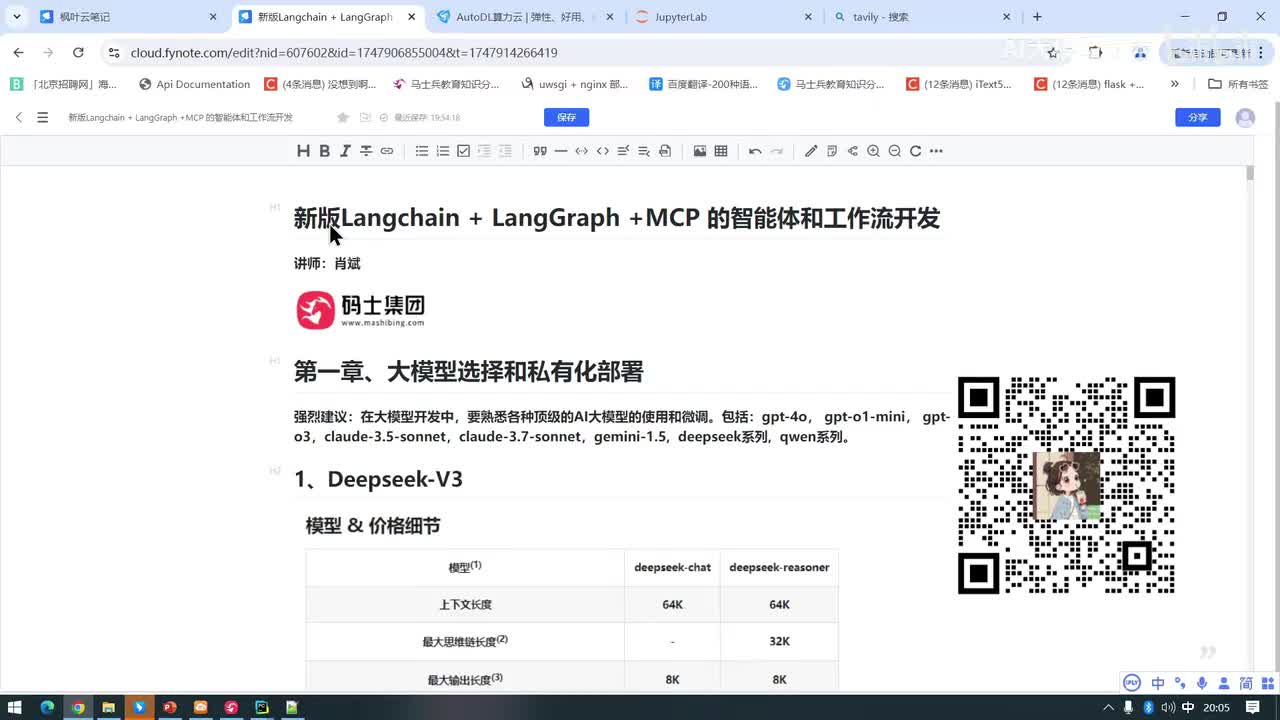Open the uwsgi + nginx bookmark
The image size is (1280, 720).
[x=575, y=84]
